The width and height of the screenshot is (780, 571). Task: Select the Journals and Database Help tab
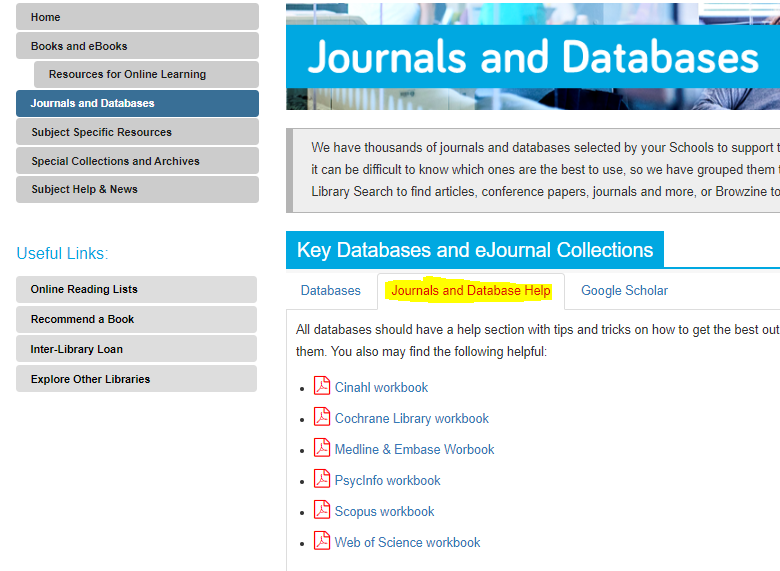[470, 291]
